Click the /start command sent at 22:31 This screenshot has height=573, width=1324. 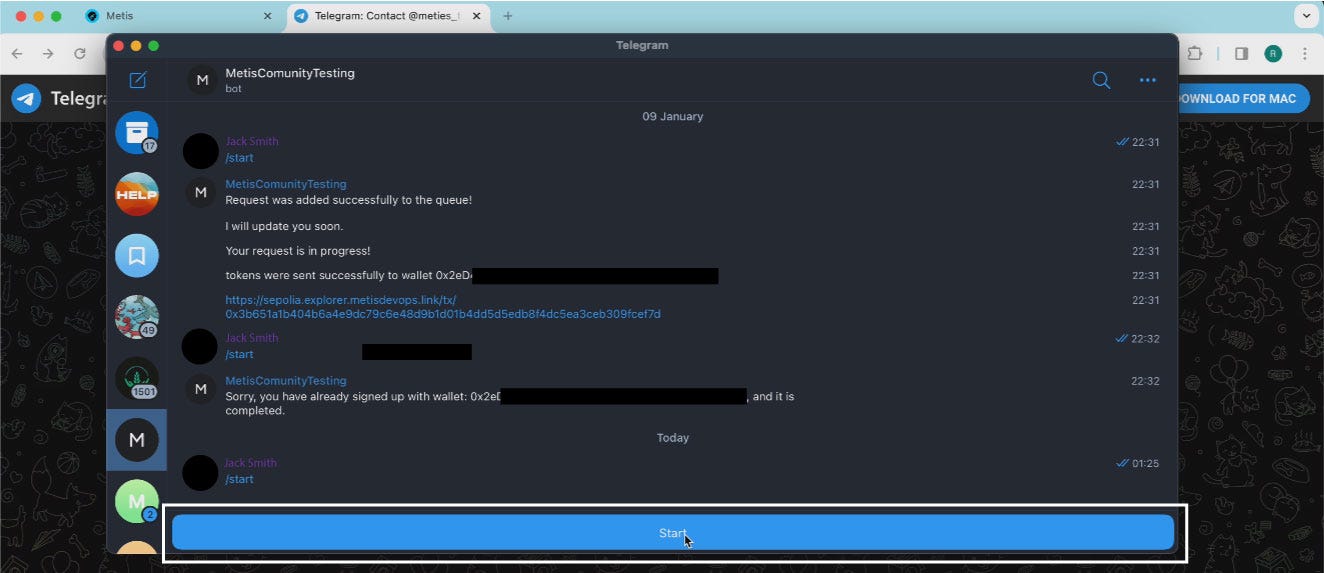coord(239,158)
